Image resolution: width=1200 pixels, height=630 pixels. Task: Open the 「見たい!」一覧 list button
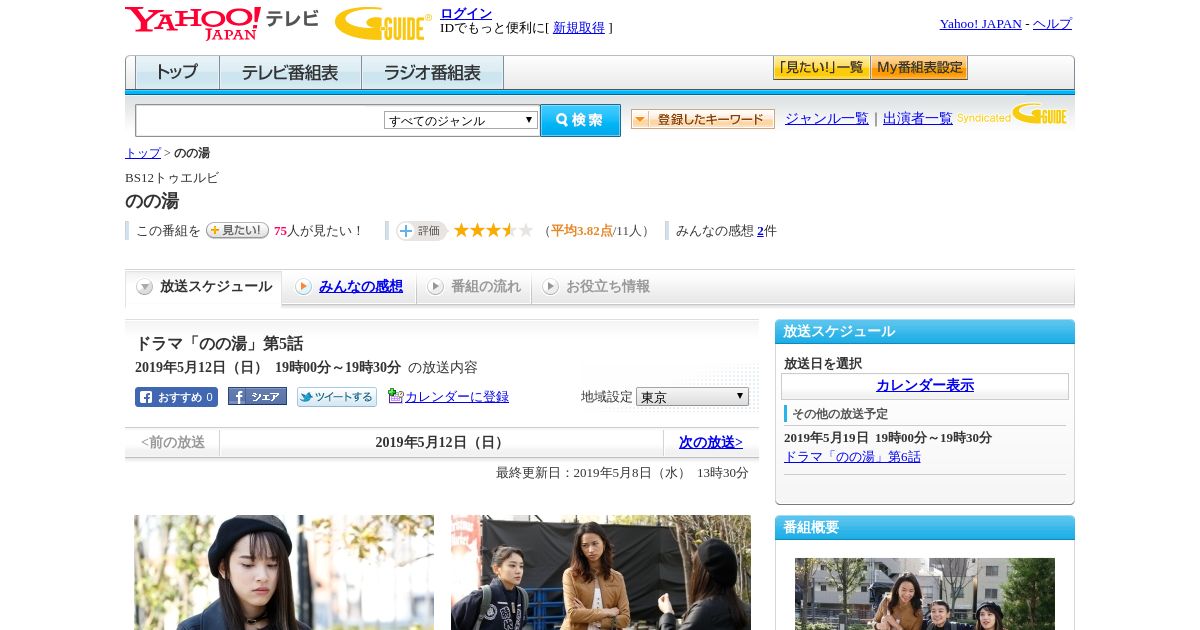[x=821, y=68]
